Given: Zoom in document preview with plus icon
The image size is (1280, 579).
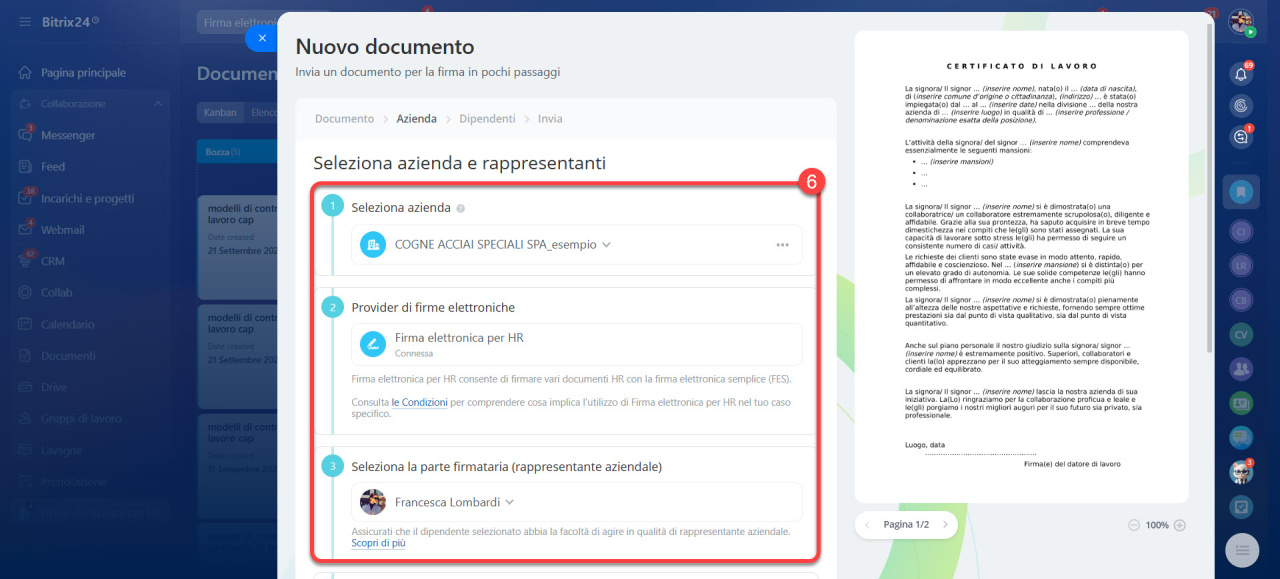Looking at the screenshot, I should click(x=1179, y=525).
